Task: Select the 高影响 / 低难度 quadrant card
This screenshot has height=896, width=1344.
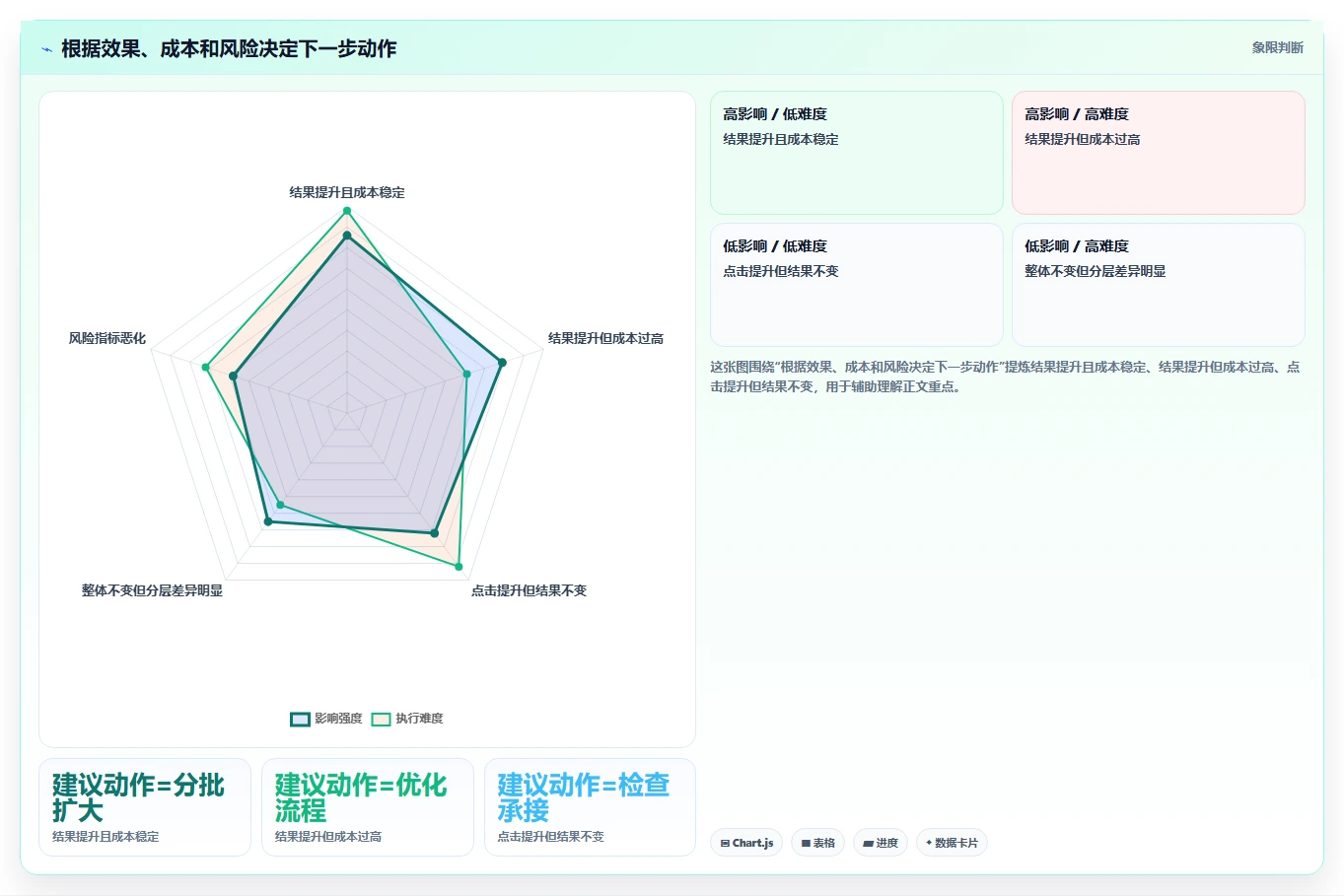Action: coord(857,153)
